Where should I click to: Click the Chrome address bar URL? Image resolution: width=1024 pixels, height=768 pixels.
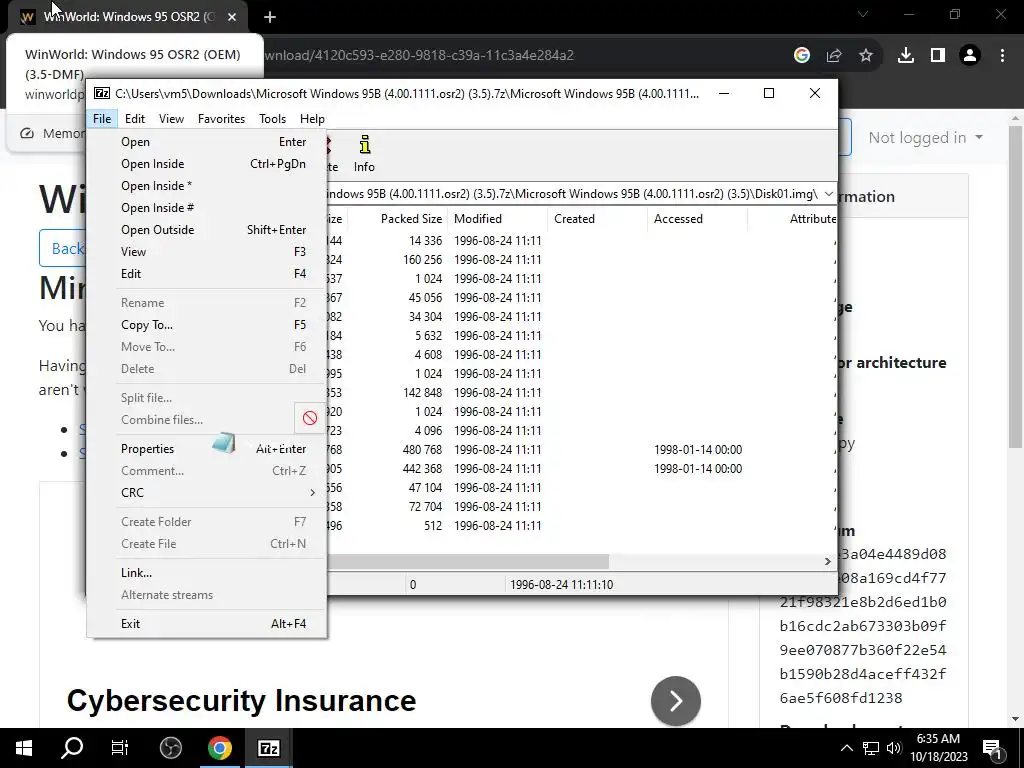(x=419, y=56)
